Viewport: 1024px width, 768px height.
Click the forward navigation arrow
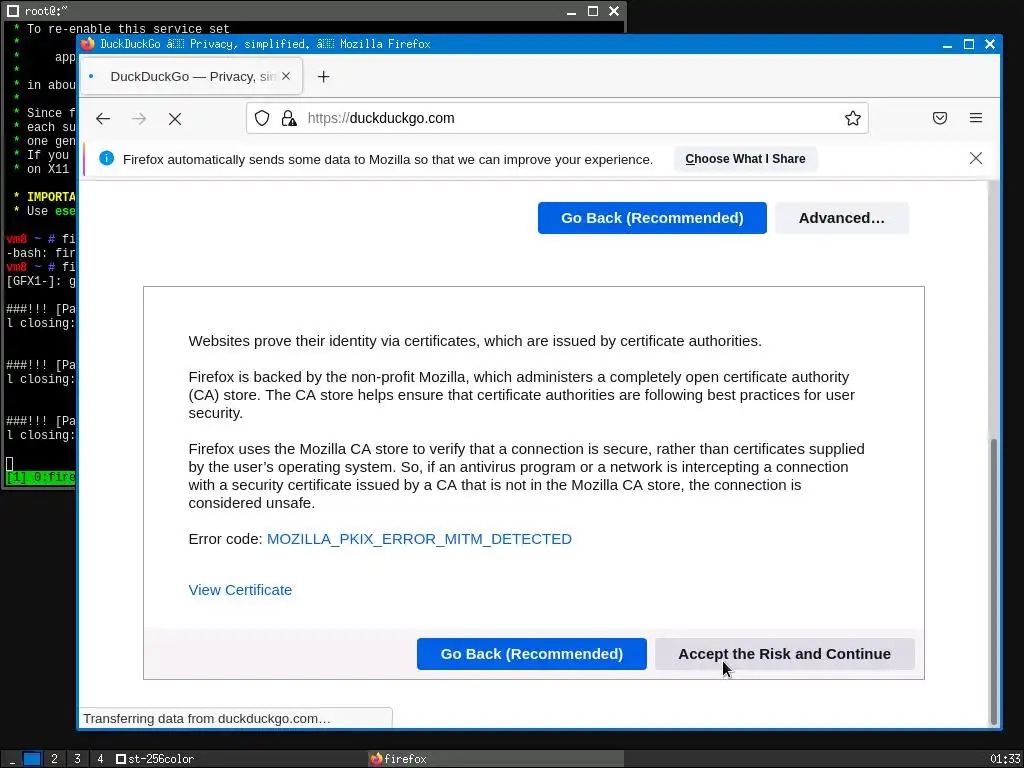pyautogui.click(x=138, y=118)
